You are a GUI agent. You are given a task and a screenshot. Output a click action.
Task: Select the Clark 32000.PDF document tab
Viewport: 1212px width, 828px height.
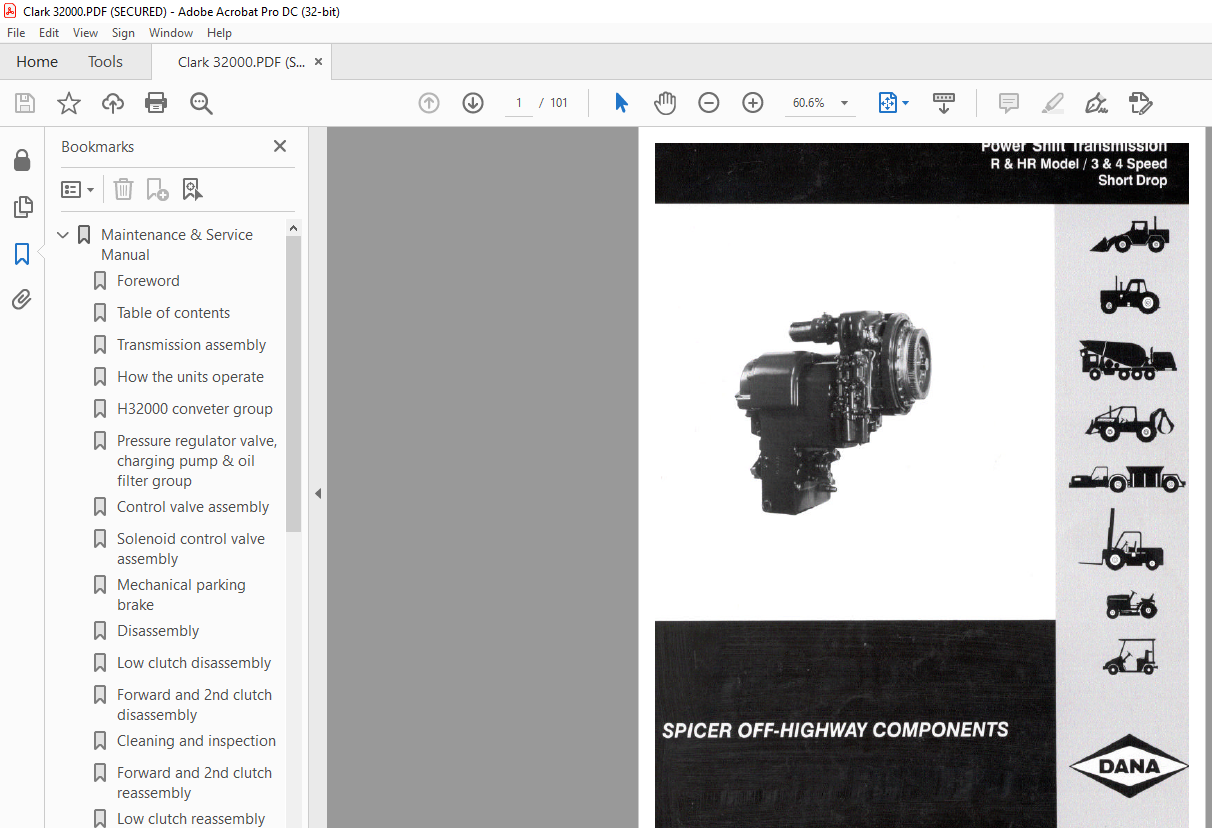click(x=241, y=62)
